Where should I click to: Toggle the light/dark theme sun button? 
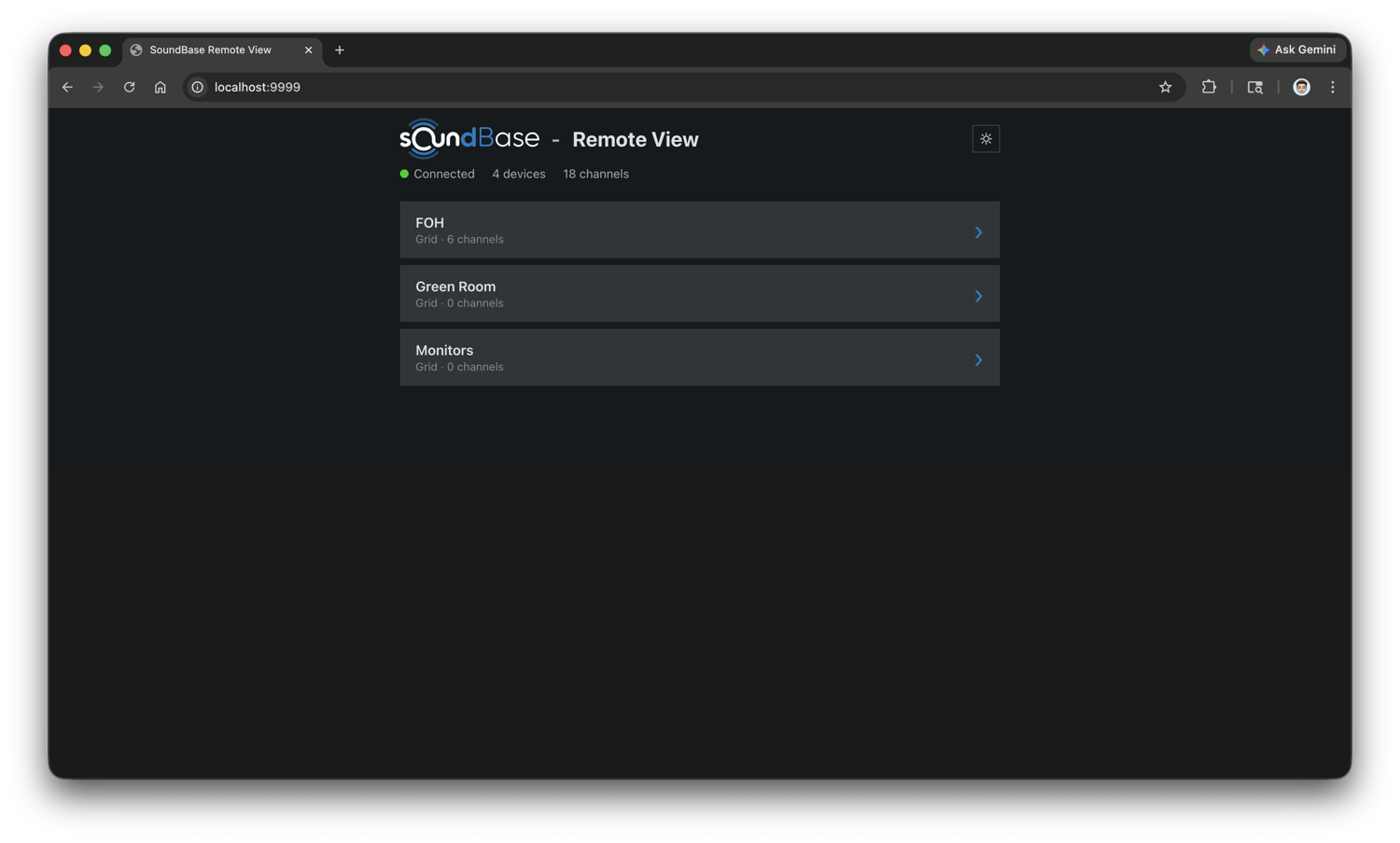pos(986,139)
